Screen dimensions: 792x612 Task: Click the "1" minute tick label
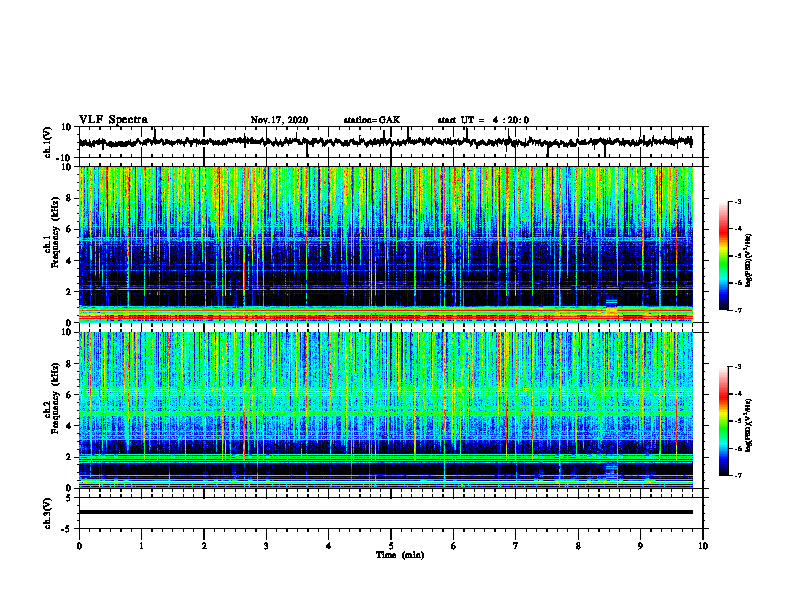tap(141, 546)
